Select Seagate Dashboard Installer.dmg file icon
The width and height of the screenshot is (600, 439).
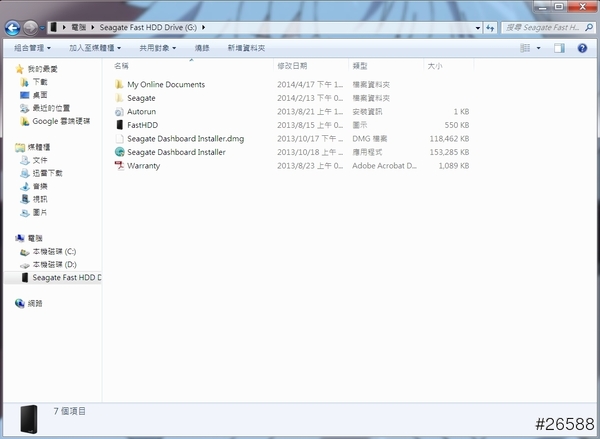click(x=119, y=139)
